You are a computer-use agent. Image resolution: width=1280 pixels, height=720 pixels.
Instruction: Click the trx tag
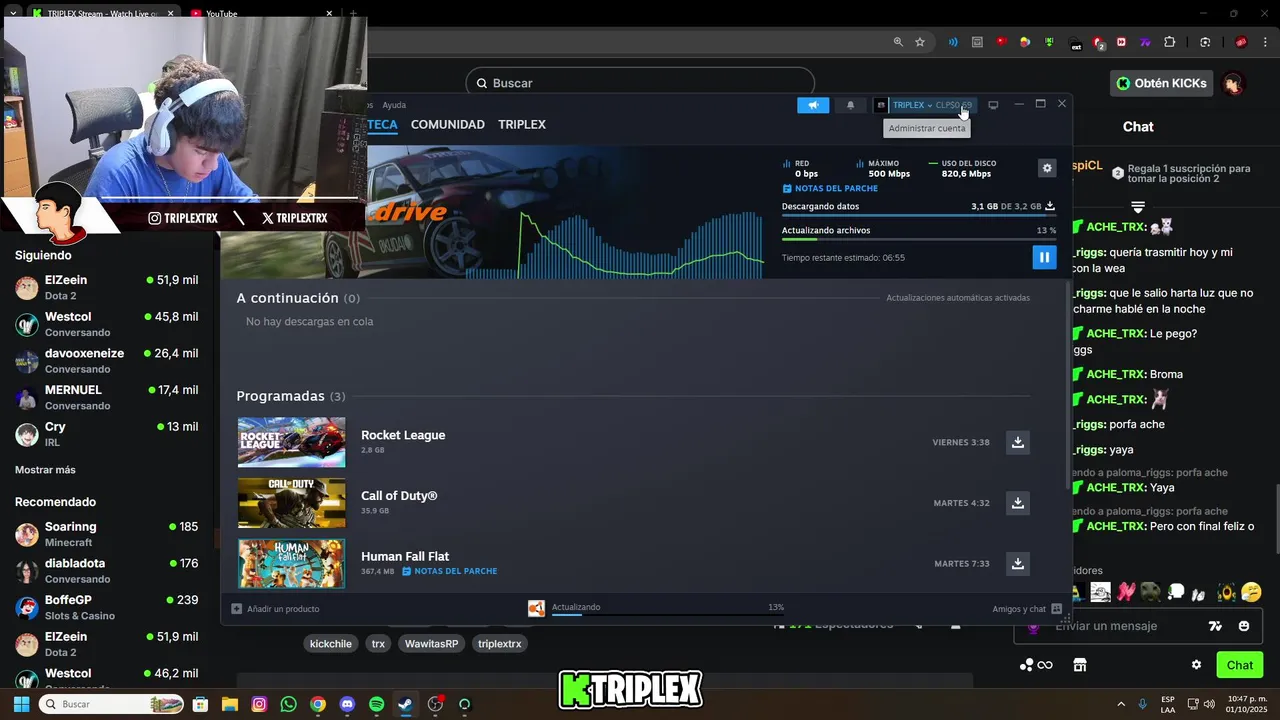[378, 644]
